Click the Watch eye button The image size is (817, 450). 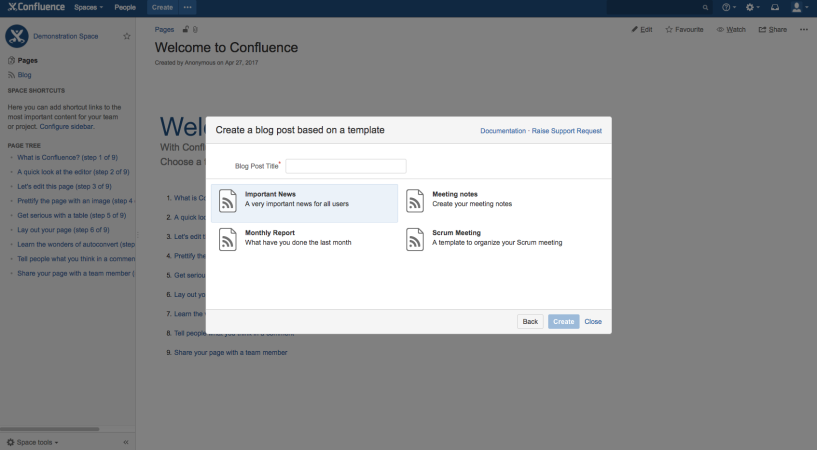pyautogui.click(x=731, y=30)
